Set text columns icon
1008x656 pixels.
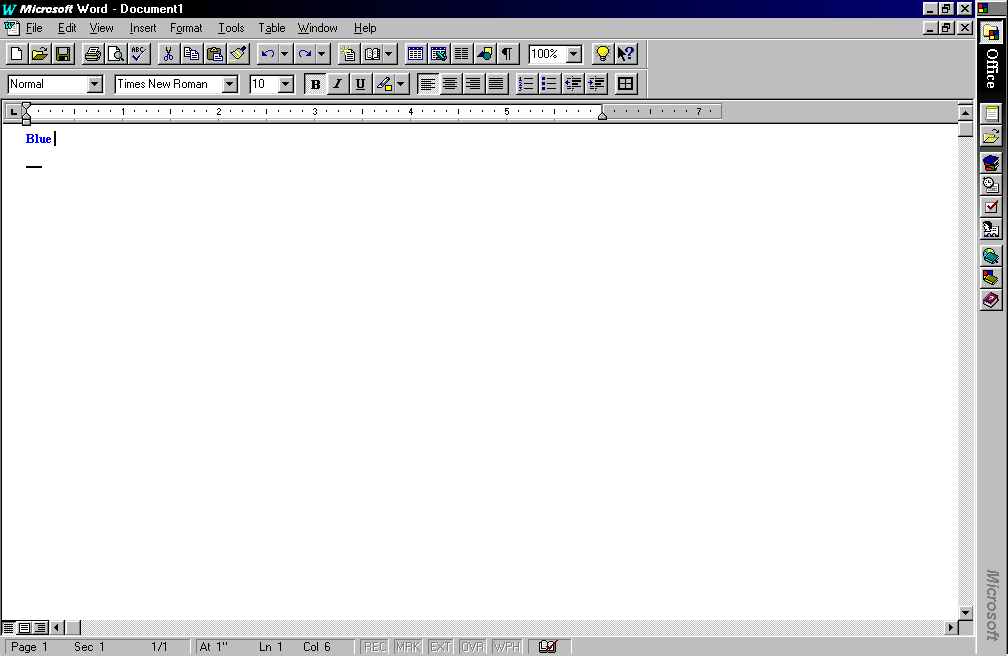pyautogui.click(x=462, y=54)
